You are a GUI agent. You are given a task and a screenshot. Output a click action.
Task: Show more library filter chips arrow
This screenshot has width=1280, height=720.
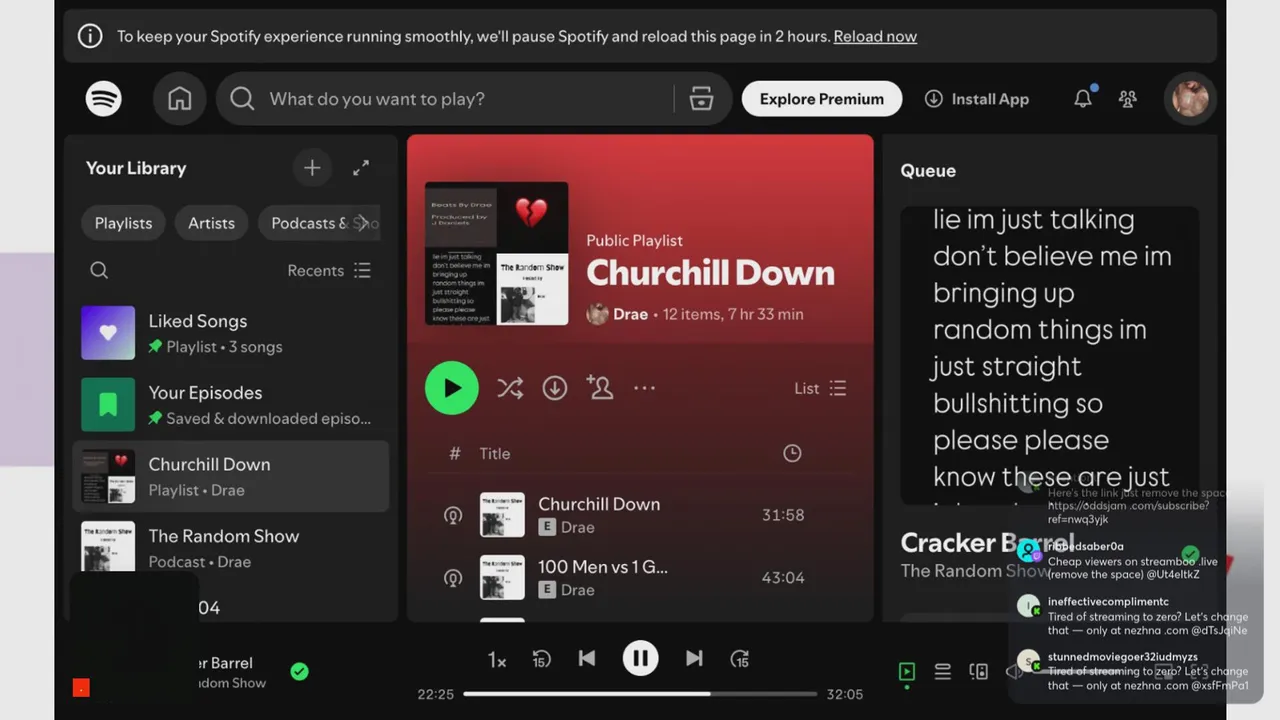pyautogui.click(x=362, y=223)
